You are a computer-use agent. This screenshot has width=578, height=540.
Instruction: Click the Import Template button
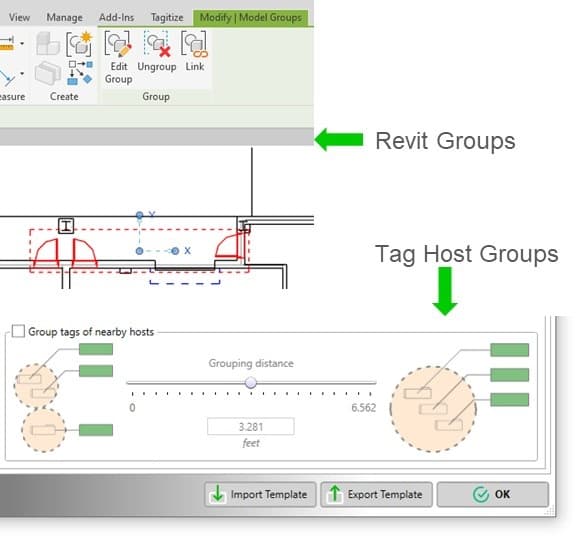click(260, 494)
